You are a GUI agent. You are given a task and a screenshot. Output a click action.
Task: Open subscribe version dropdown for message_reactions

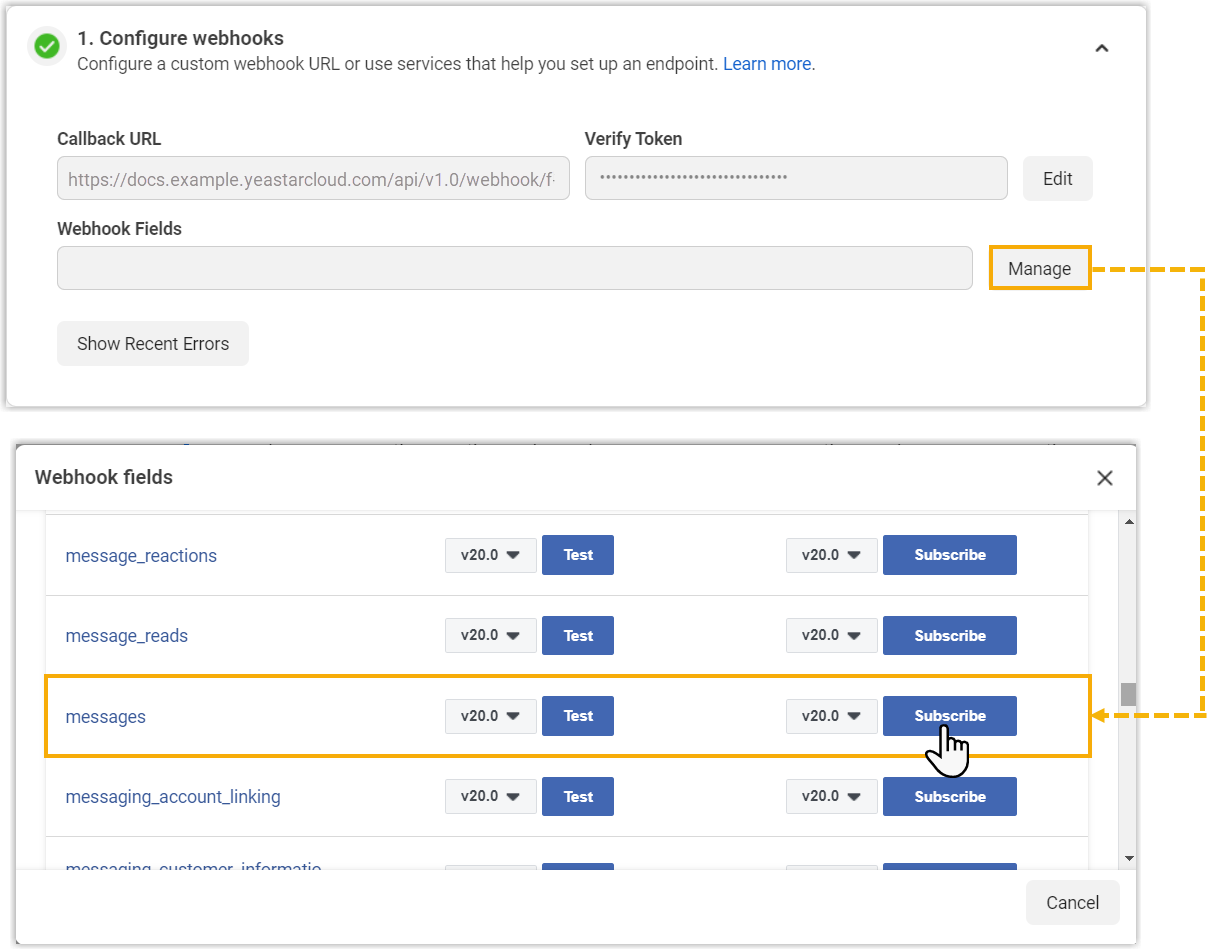point(831,555)
